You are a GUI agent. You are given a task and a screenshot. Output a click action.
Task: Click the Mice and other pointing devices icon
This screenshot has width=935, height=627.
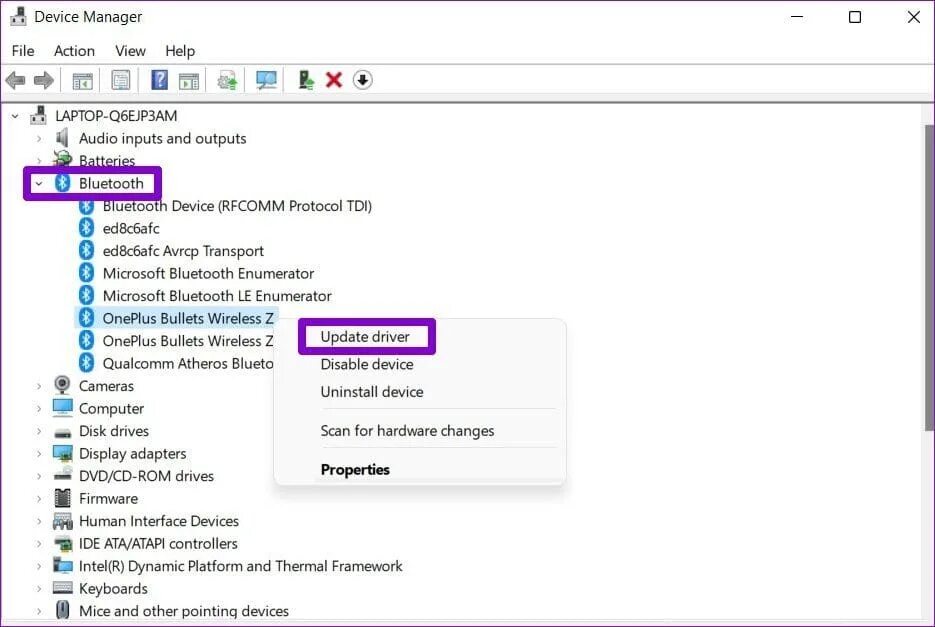[63, 610]
